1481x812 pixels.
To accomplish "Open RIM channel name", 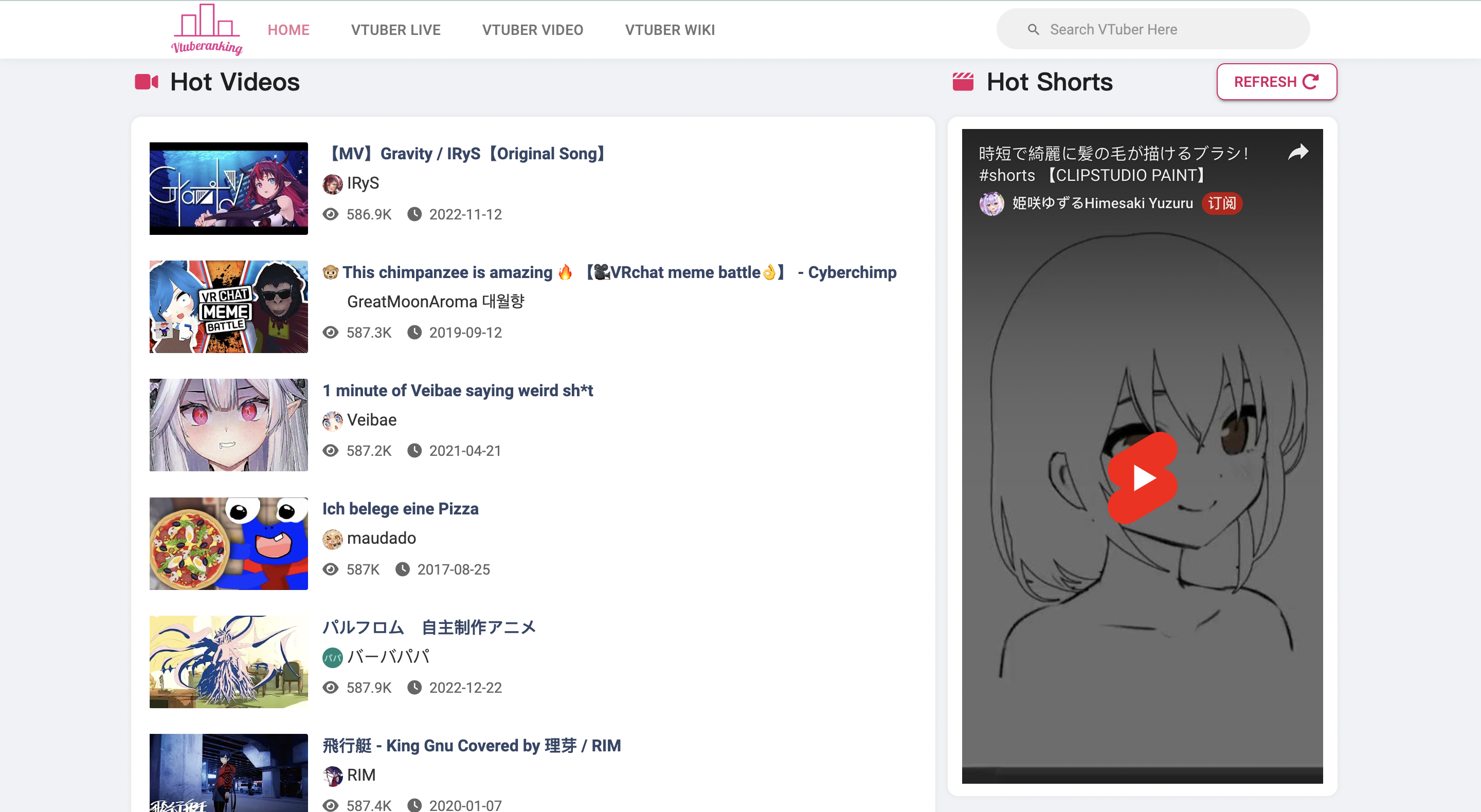I will pos(361,775).
